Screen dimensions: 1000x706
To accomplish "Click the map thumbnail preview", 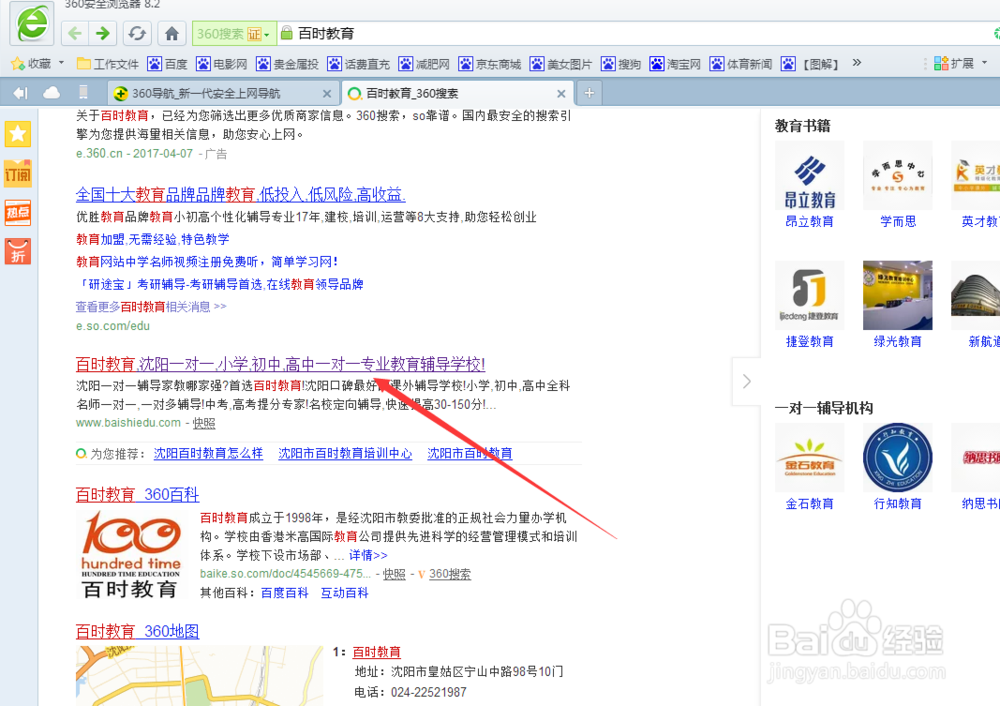I will pyautogui.click(x=200, y=676).
